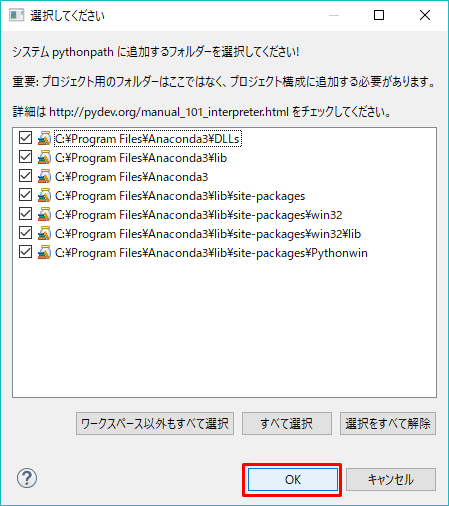Screen dimensions: 449x506
Task: Click the pydev.org manual URL text
Action: click(169, 112)
